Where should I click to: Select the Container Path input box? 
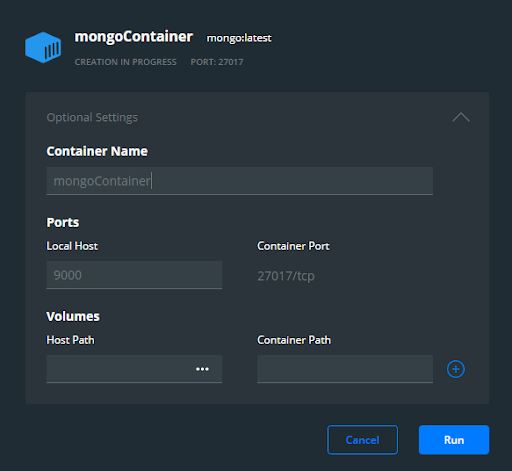point(345,369)
